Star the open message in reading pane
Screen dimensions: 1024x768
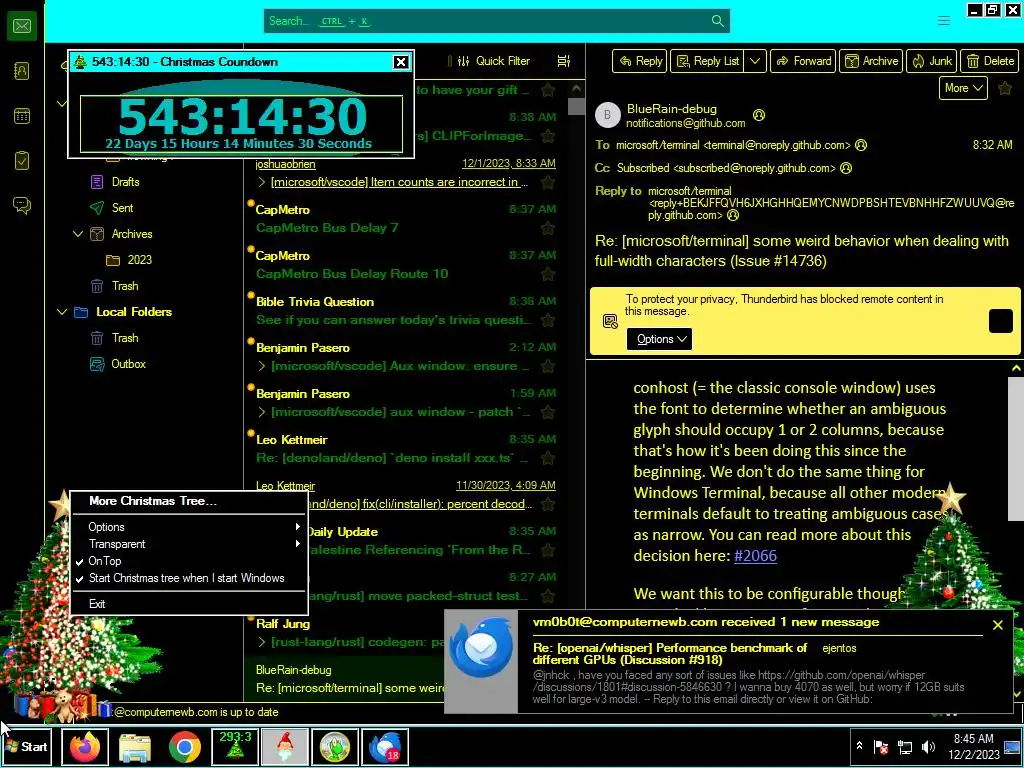click(1005, 88)
